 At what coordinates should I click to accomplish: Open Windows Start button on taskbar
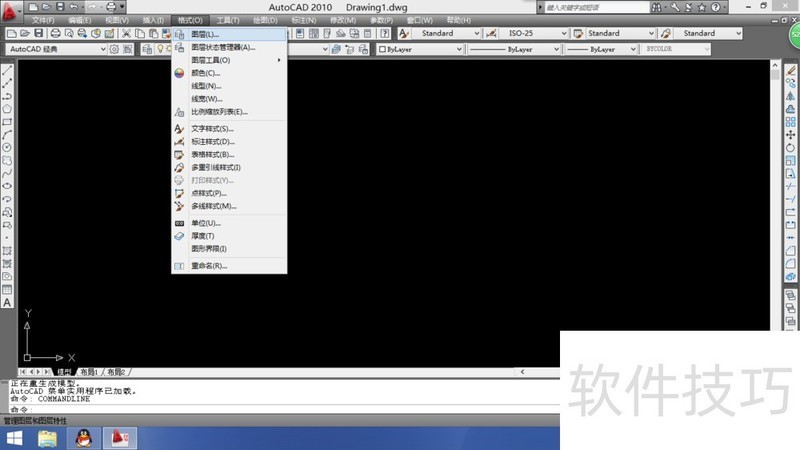[15, 438]
